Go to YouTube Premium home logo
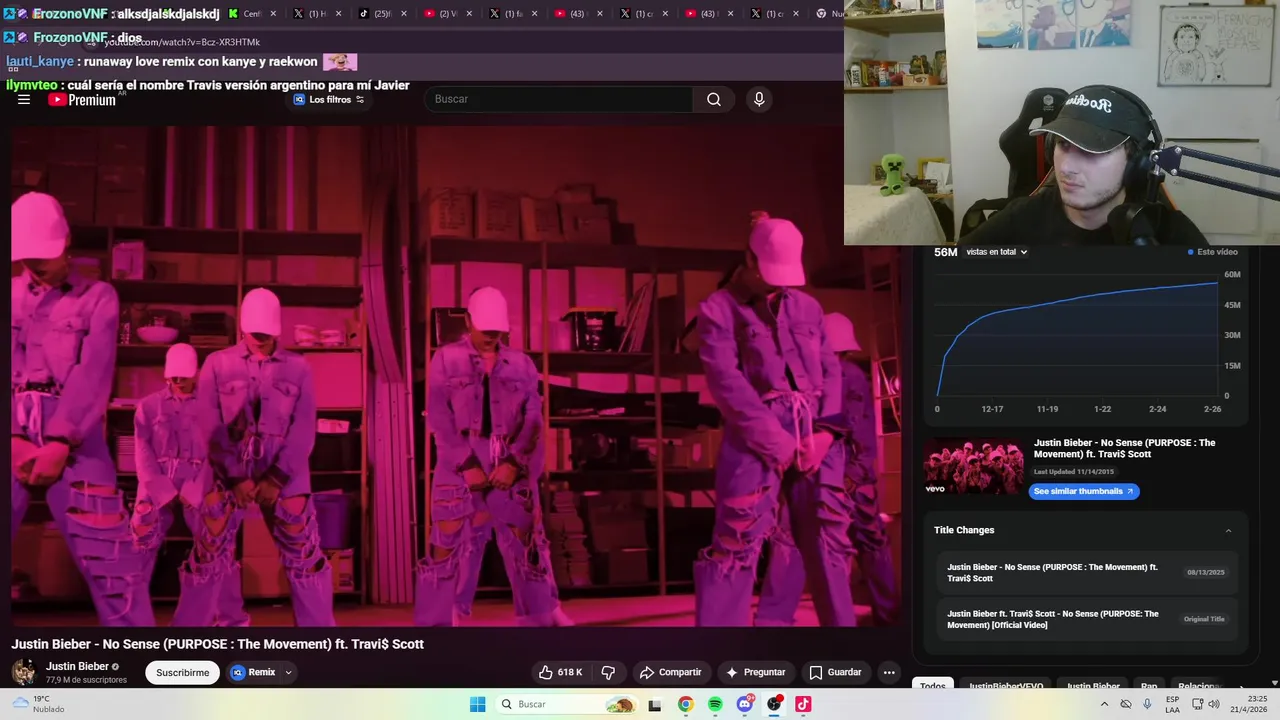Screen dimensions: 1280x720 [x=82, y=100]
